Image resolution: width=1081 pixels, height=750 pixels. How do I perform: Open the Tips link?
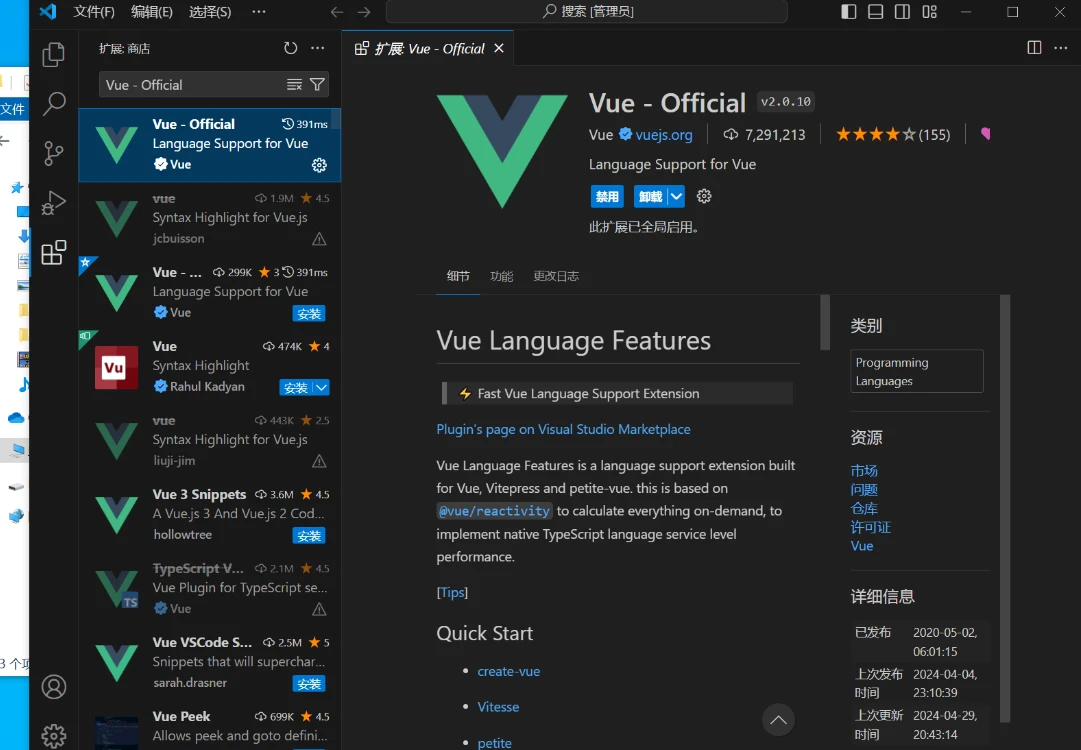[452, 592]
